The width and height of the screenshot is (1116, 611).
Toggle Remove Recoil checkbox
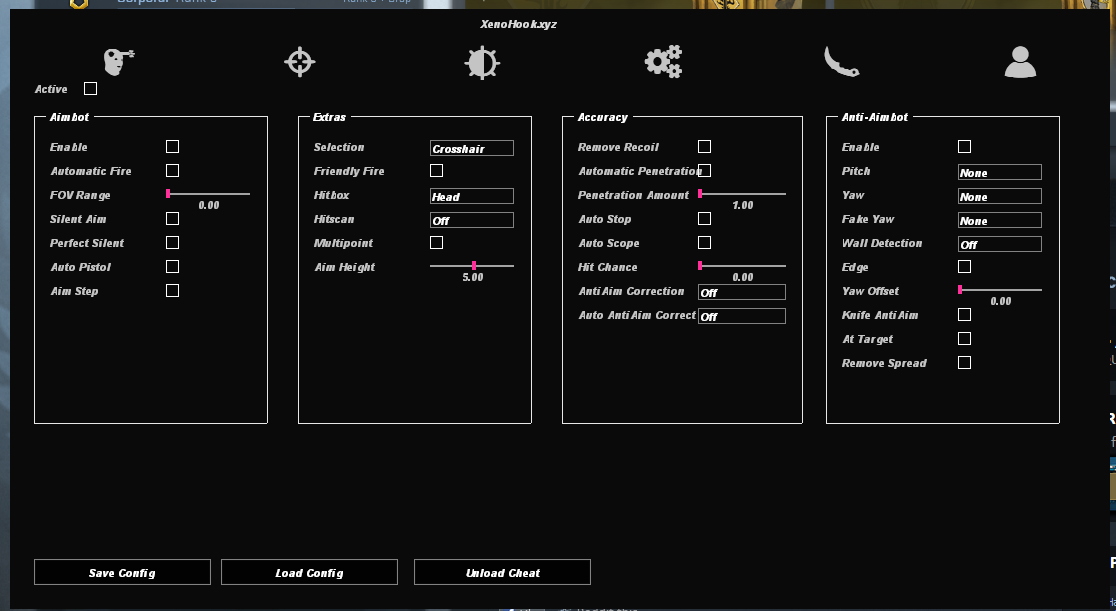coord(704,146)
